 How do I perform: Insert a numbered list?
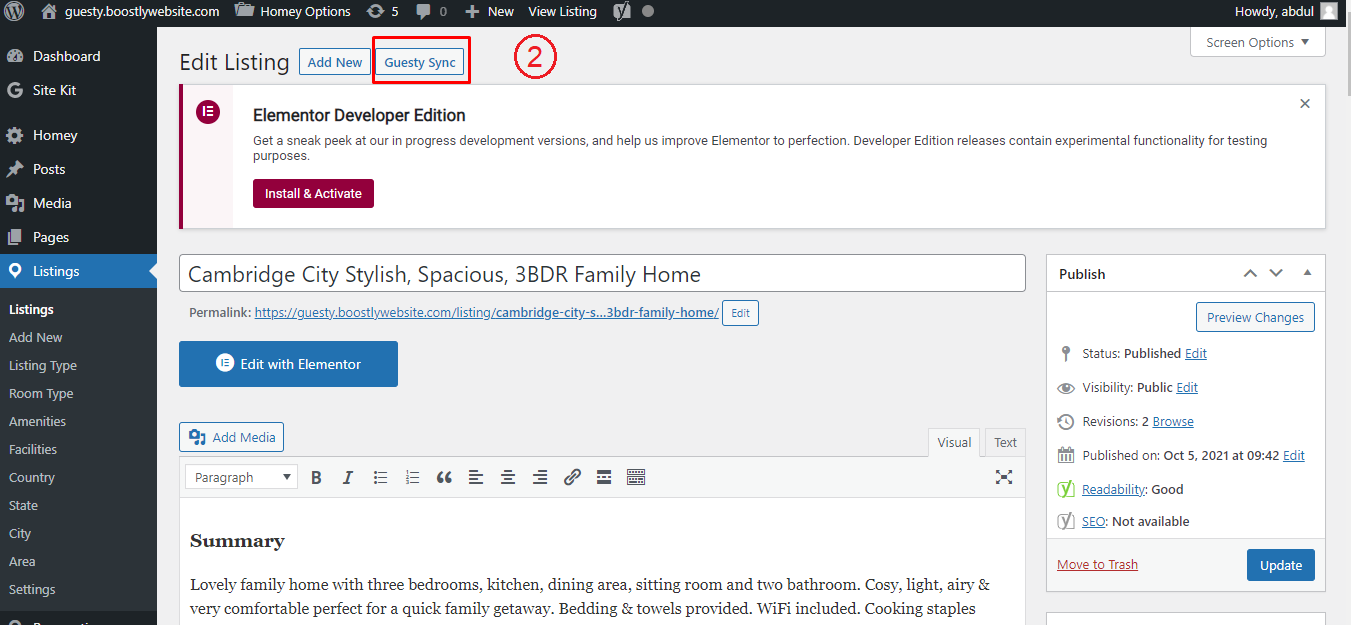pyautogui.click(x=412, y=477)
